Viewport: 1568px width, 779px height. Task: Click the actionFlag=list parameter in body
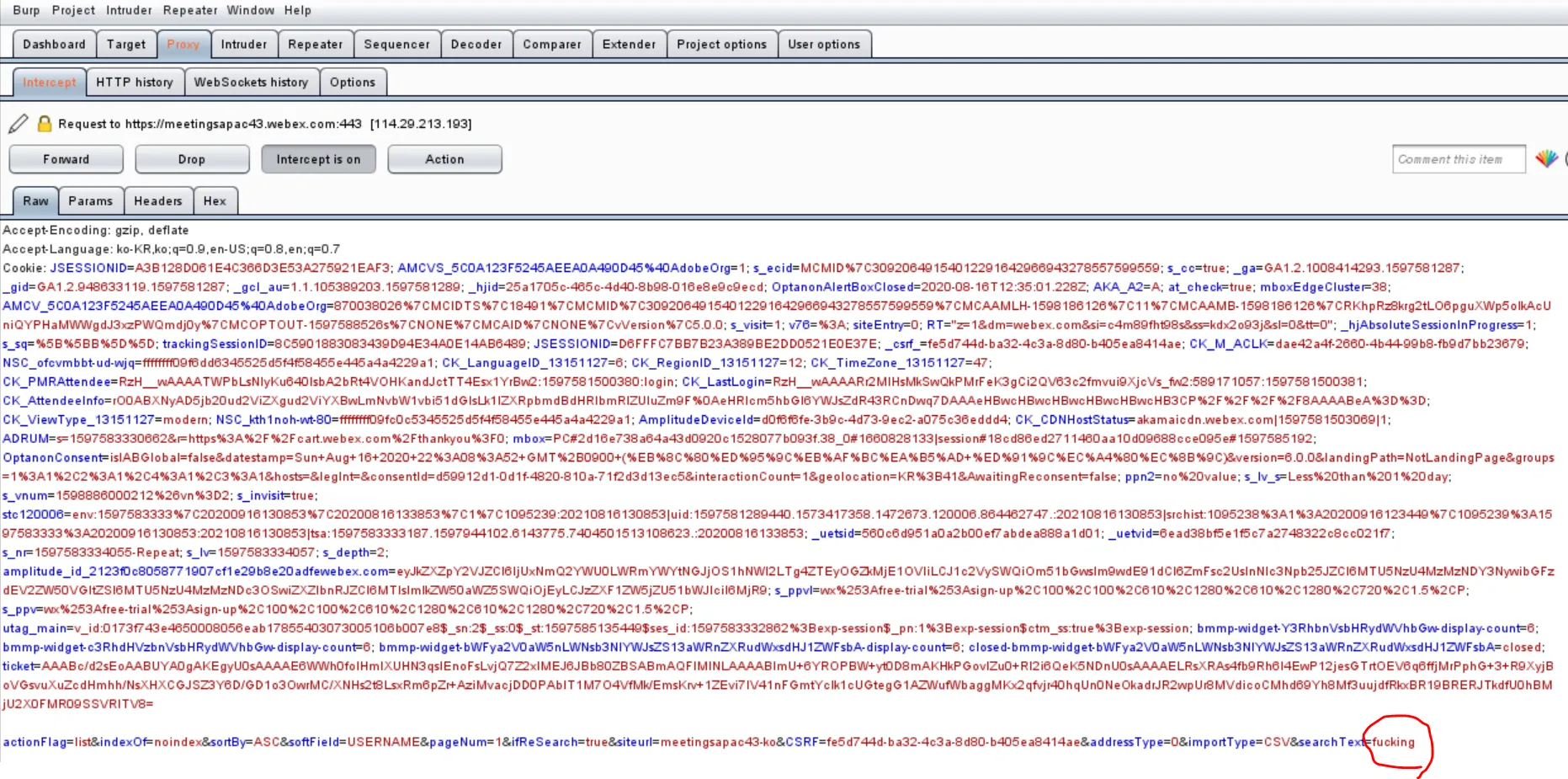(x=46, y=742)
